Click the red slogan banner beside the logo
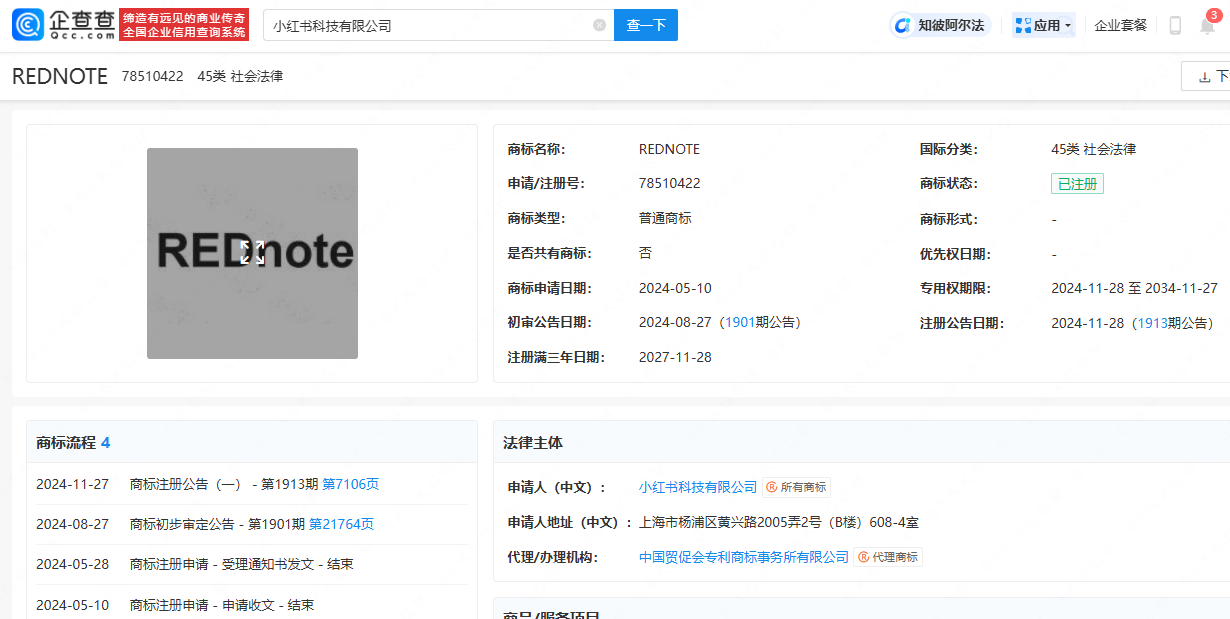This screenshot has width=1230, height=619. pos(184,25)
